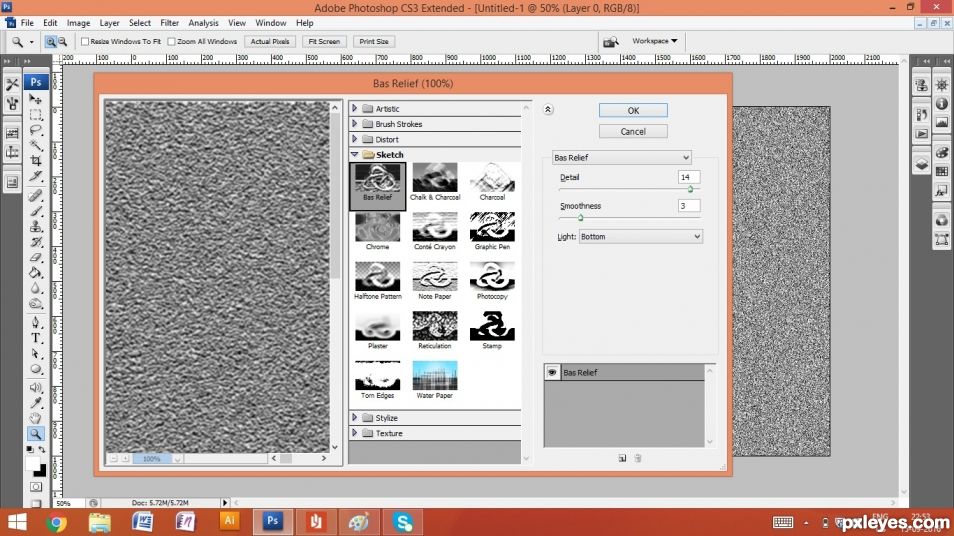Open the Bas Relief filter dropdown

coord(621,158)
